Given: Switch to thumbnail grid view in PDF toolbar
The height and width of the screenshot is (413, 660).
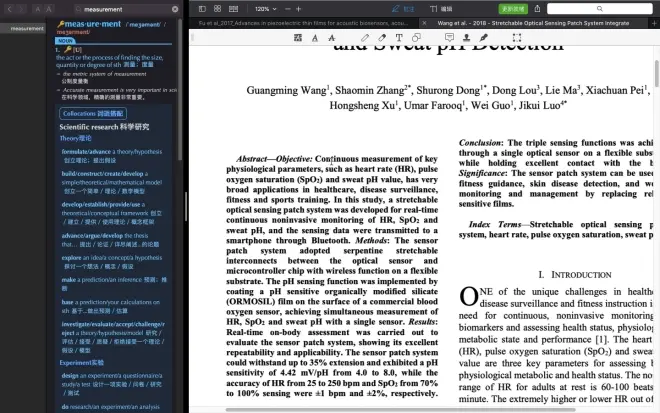Looking at the screenshot, I should tap(218, 9).
